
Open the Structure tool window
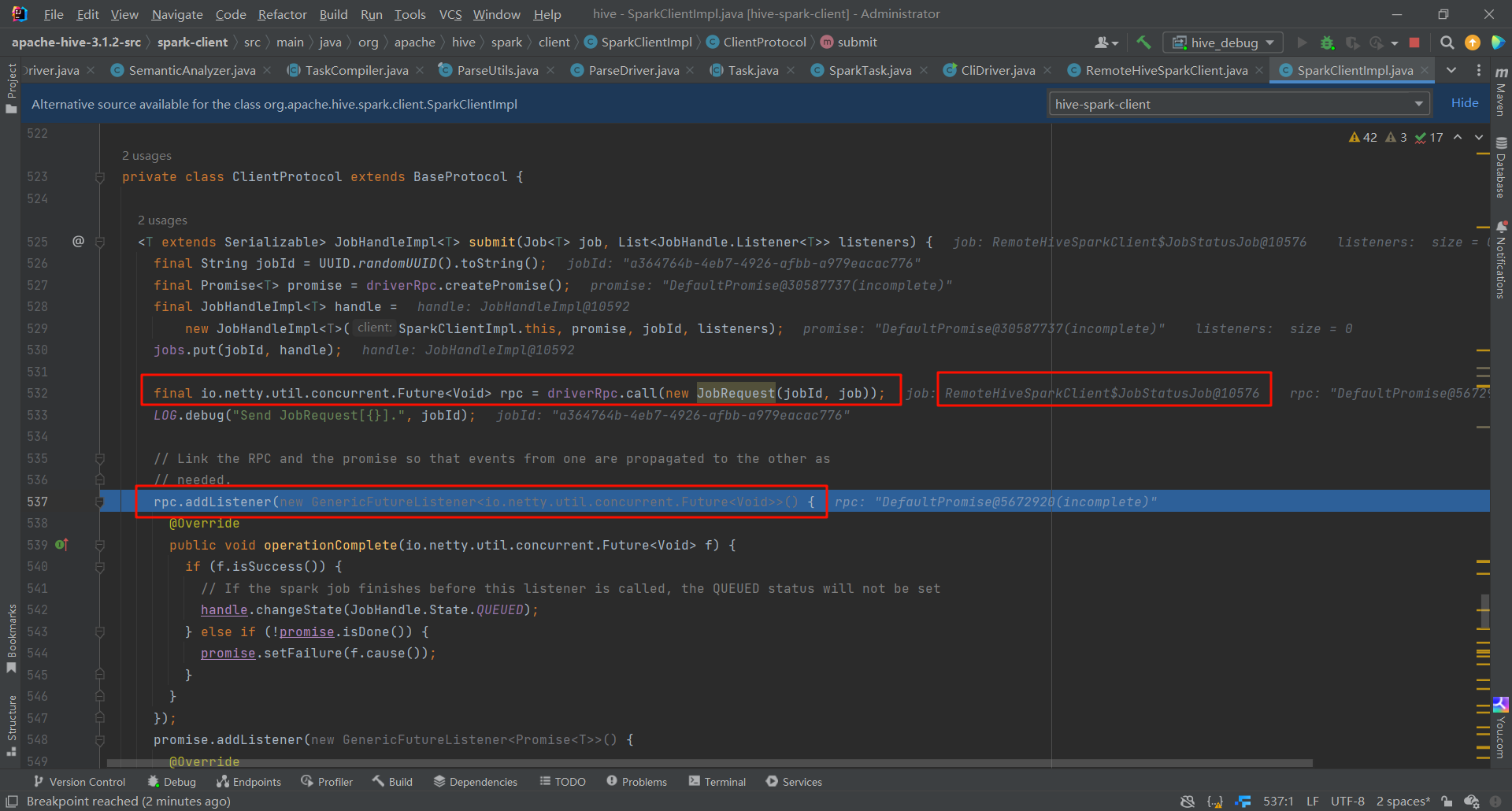11,725
